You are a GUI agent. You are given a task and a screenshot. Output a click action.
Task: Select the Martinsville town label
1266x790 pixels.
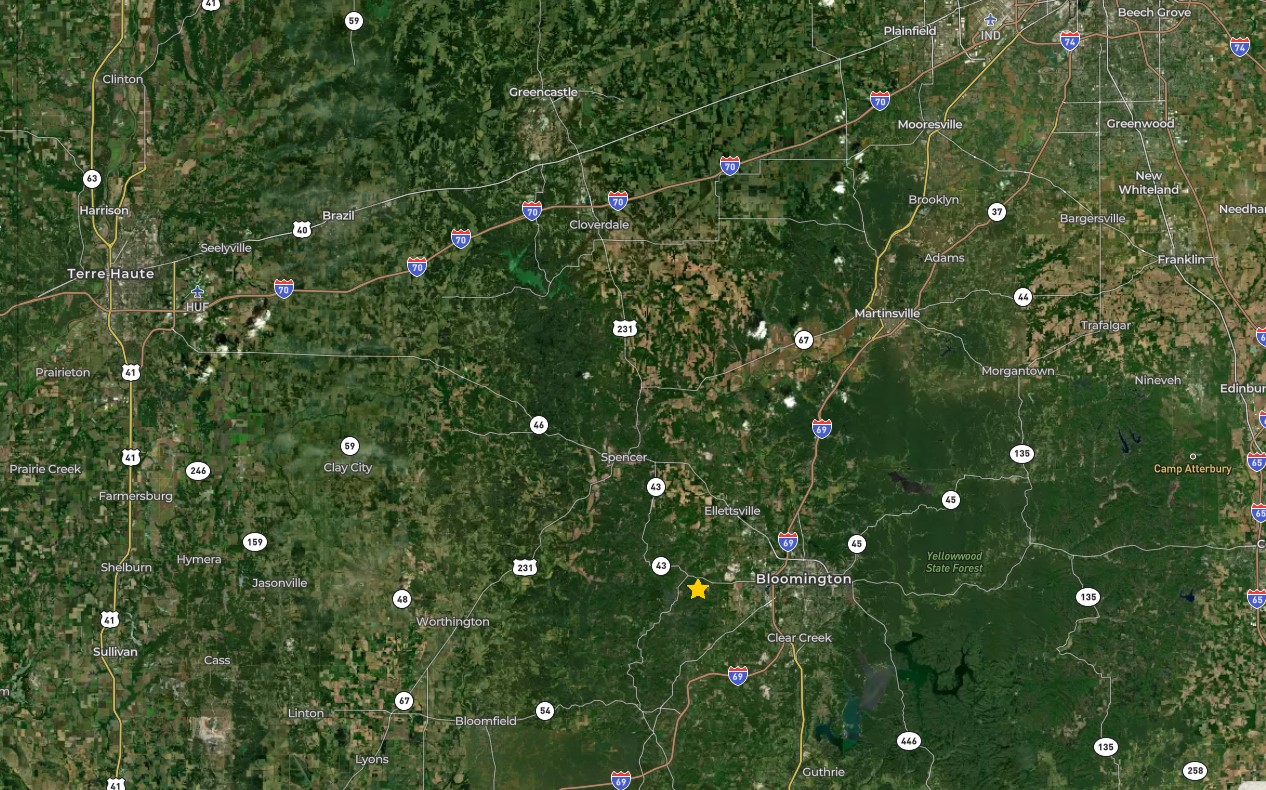(887, 313)
